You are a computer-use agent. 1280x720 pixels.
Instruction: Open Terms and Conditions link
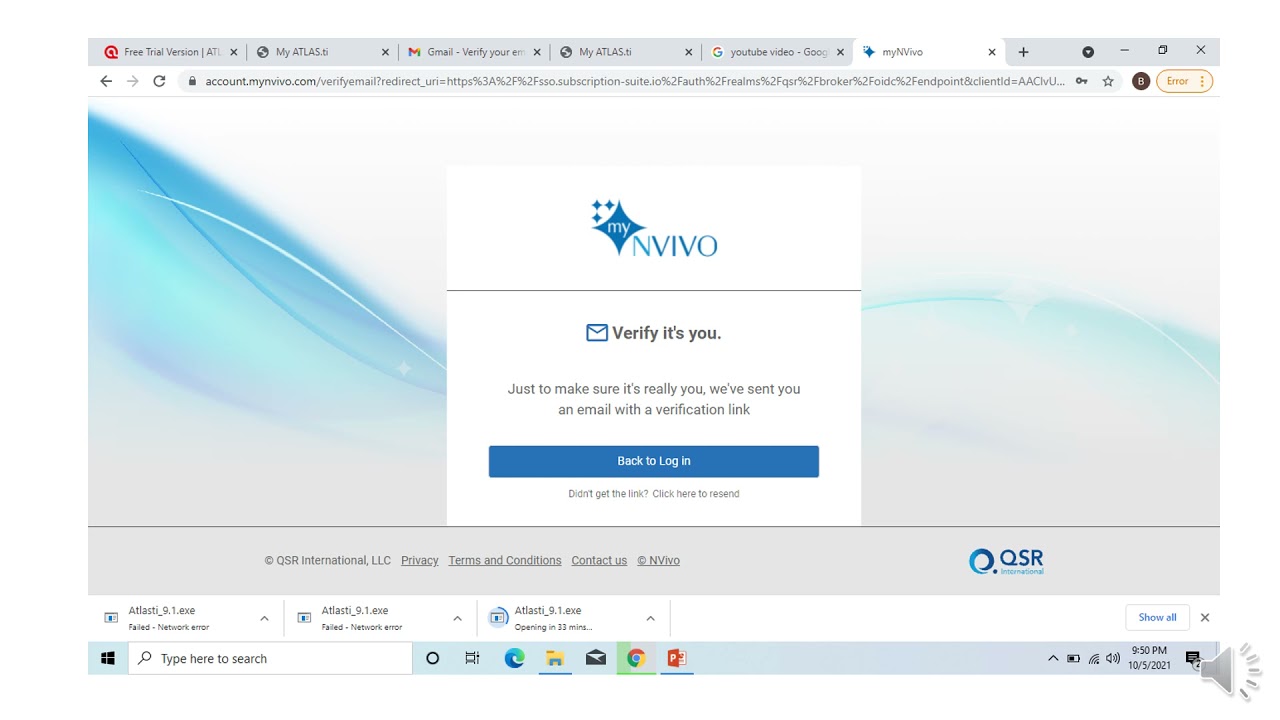click(x=504, y=561)
